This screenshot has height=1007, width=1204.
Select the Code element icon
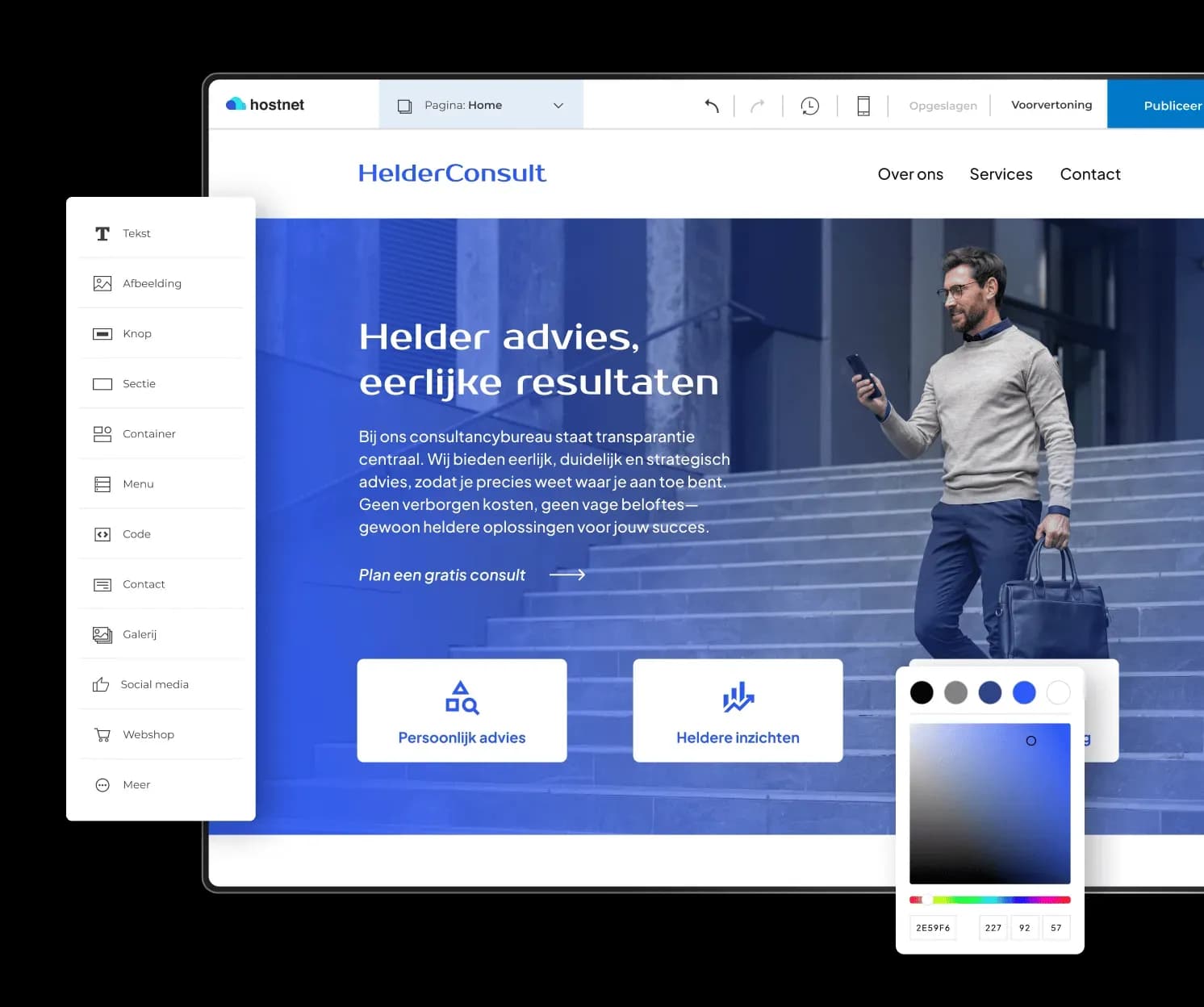[x=102, y=534]
